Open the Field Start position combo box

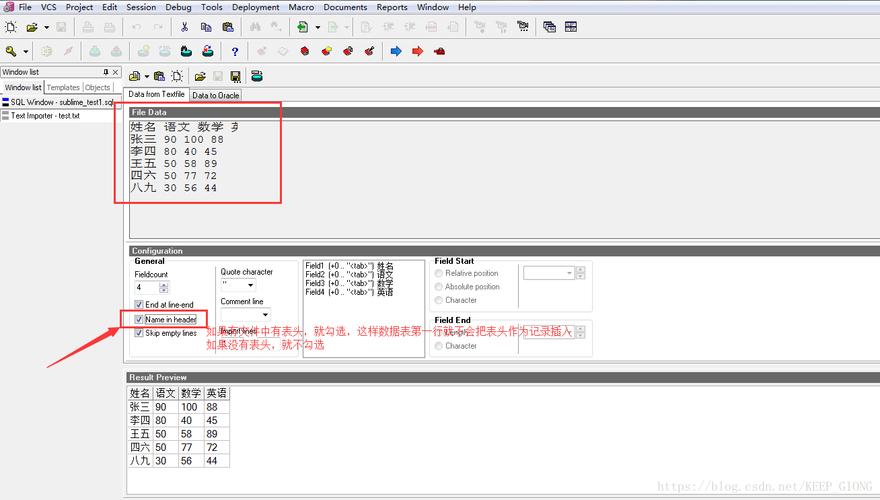pos(548,273)
